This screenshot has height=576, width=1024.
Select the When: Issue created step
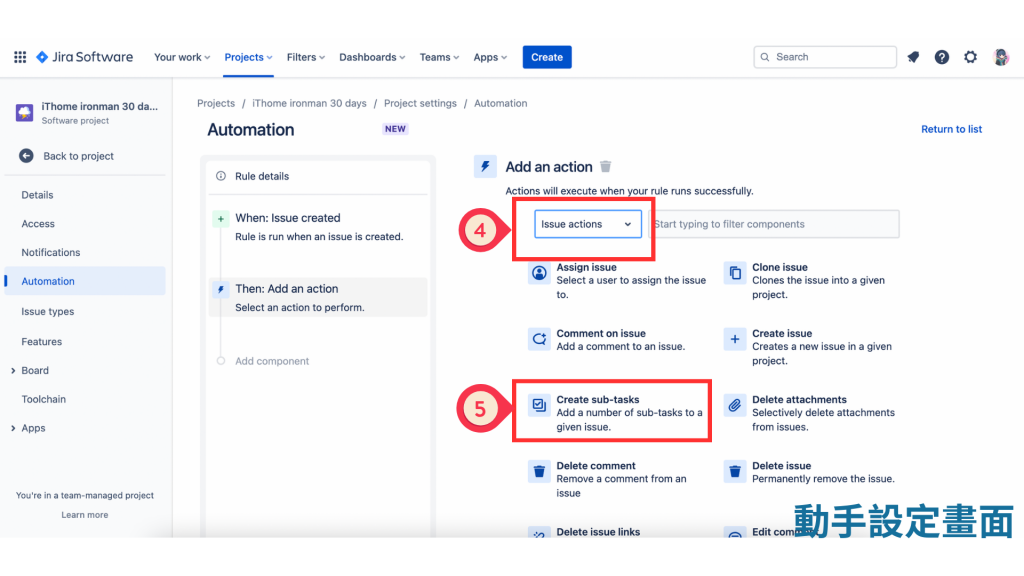(x=318, y=228)
